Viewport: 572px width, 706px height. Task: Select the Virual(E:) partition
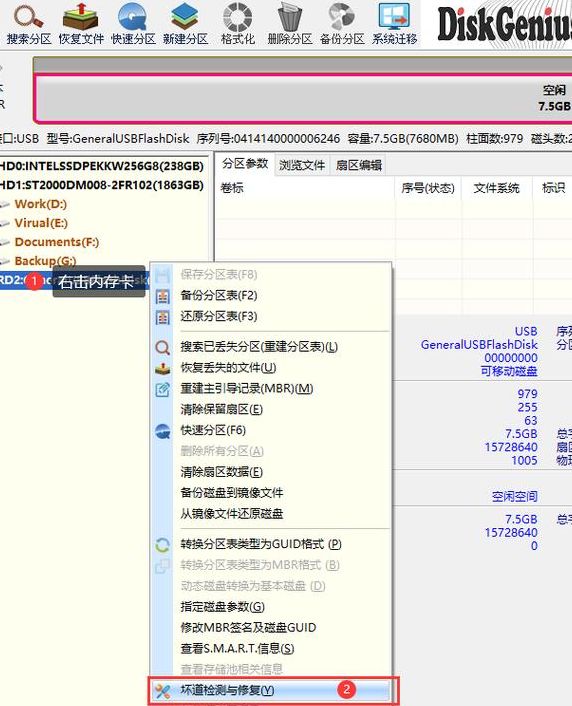(x=41, y=223)
